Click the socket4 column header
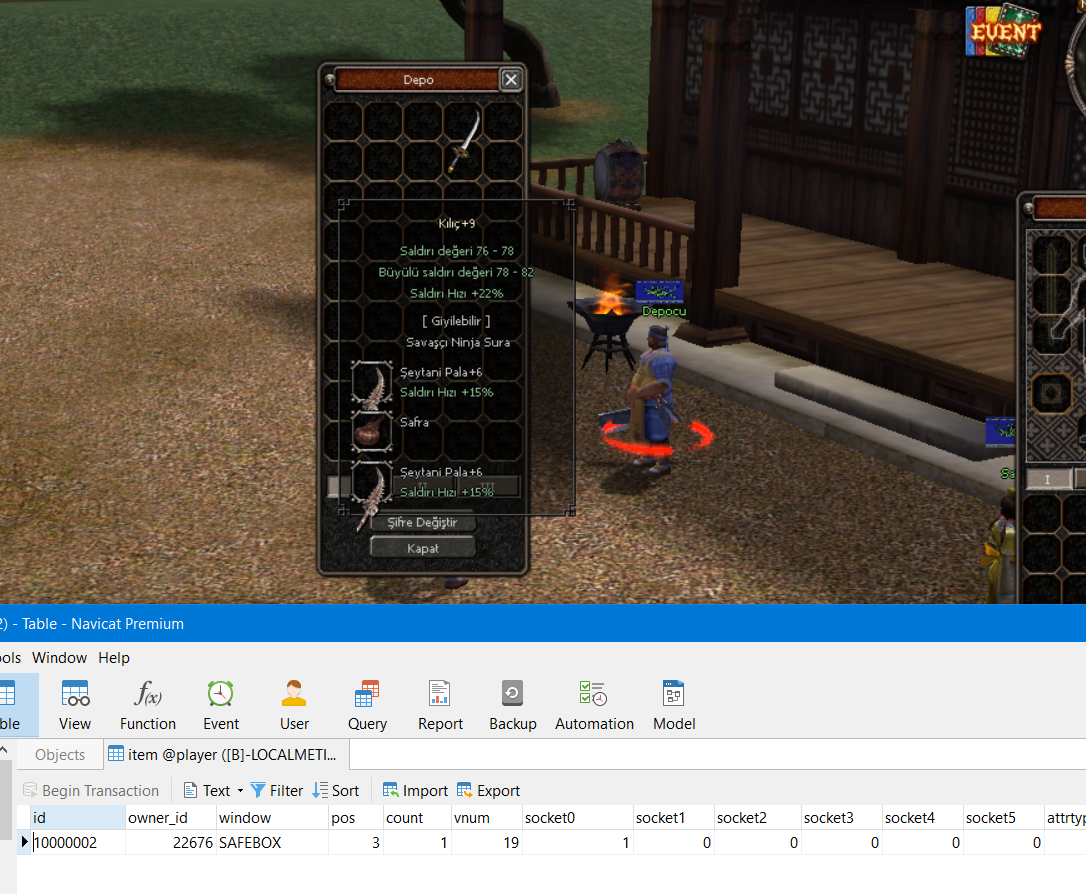Image resolution: width=1086 pixels, height=894 pixels. [923, 818]
